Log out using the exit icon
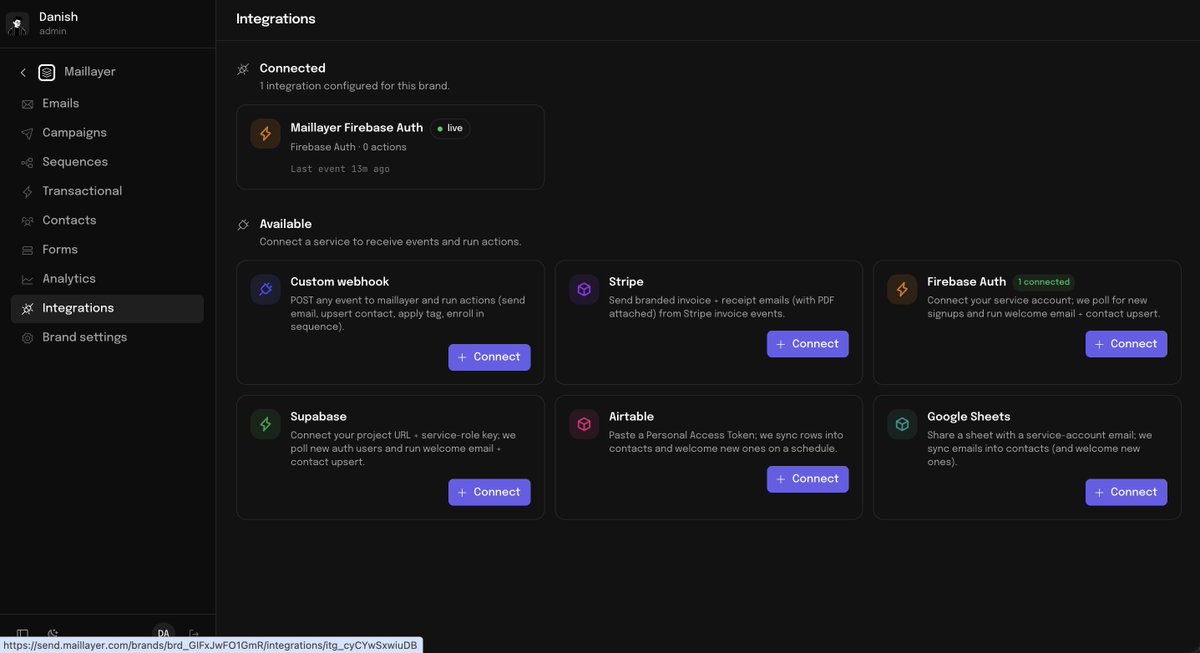The width and height of the screenshot is (1200, 653). coord(194,634)
